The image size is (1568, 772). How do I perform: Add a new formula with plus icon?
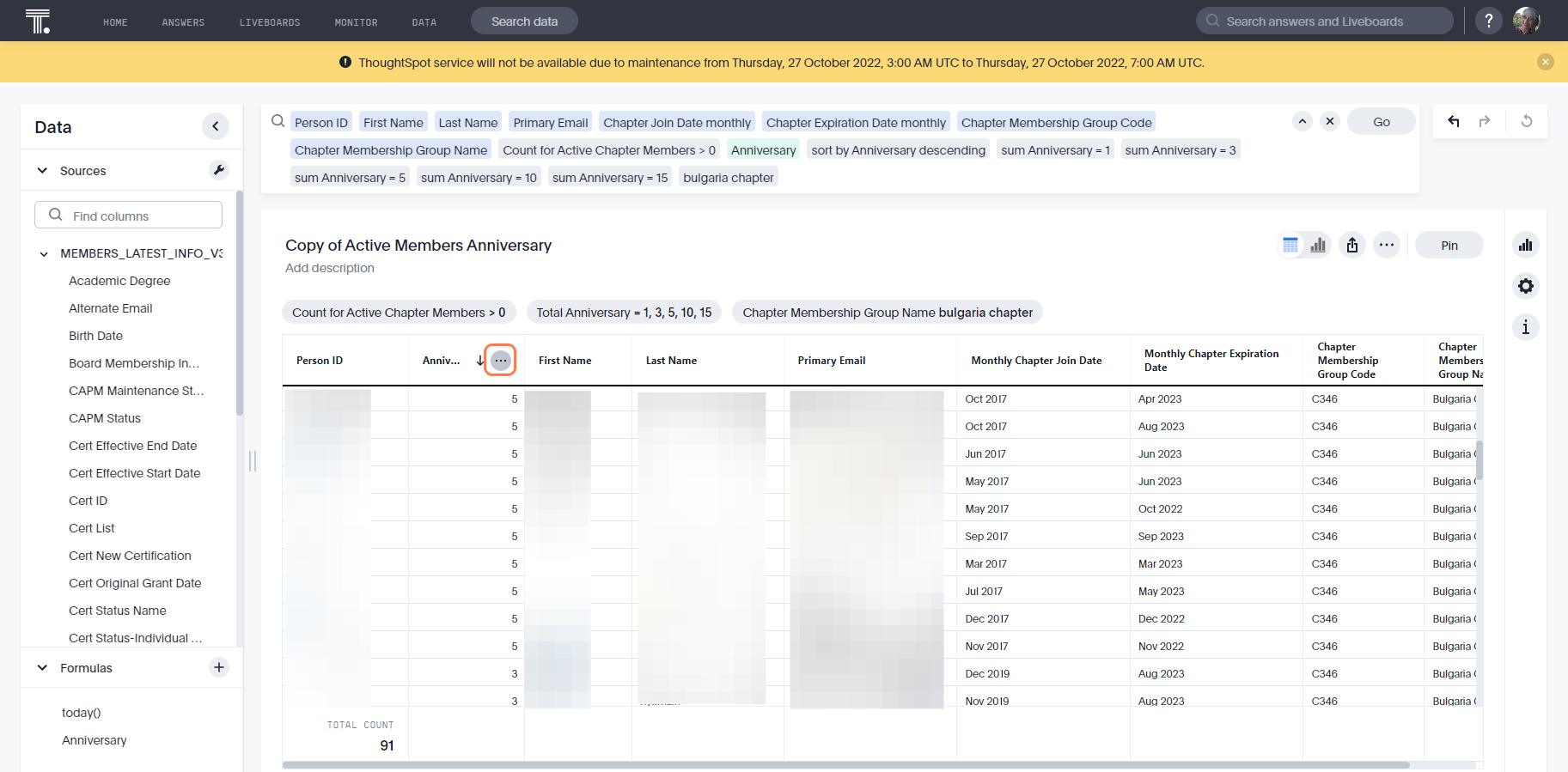pos(219,667)
